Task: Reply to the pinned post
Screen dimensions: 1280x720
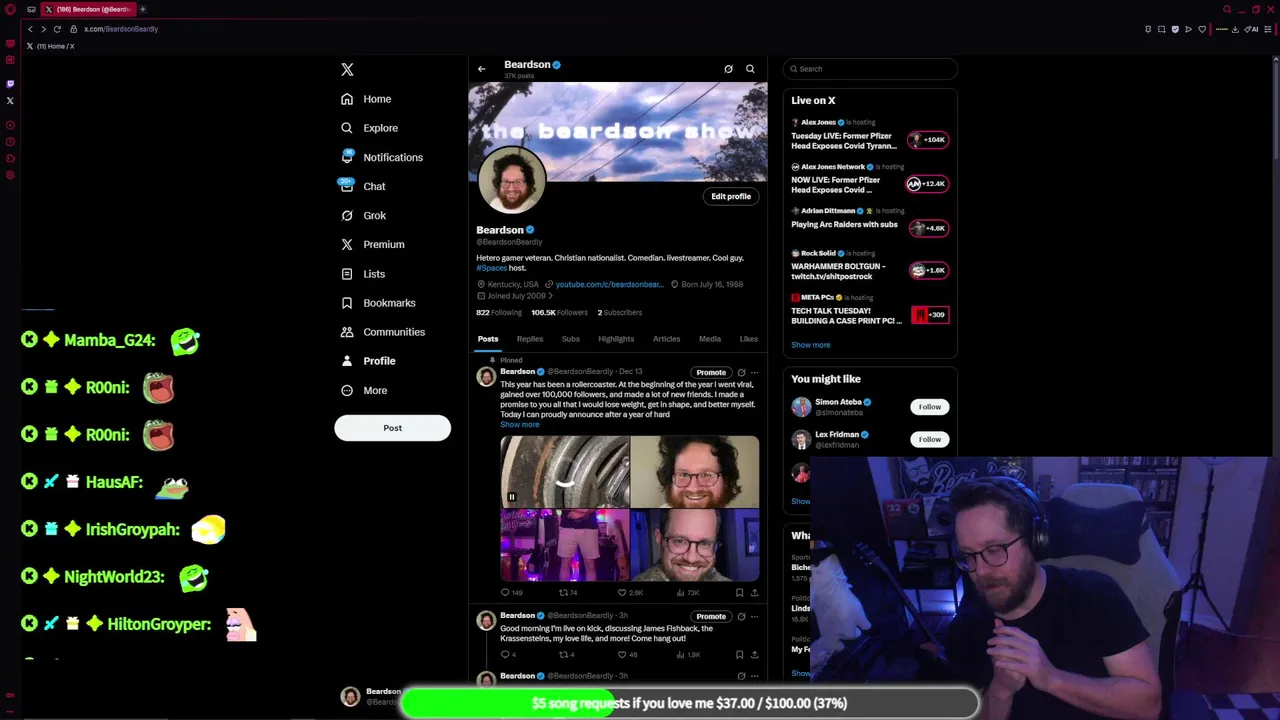Action: click(x=511, y=593)
